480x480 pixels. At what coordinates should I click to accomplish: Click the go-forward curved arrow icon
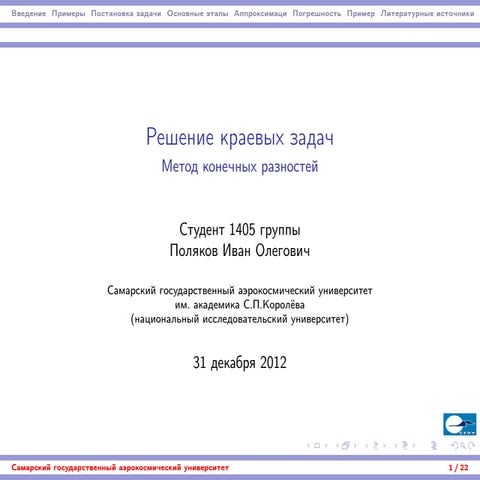pyautogui.click(x=471, y=446)
